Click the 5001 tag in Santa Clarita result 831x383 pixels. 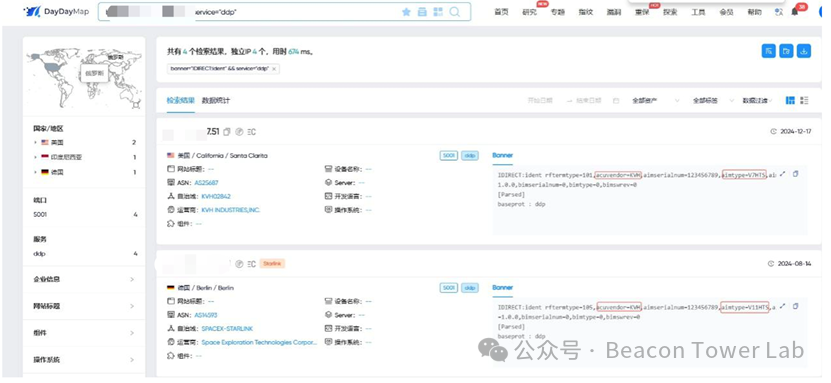[448, 156]
